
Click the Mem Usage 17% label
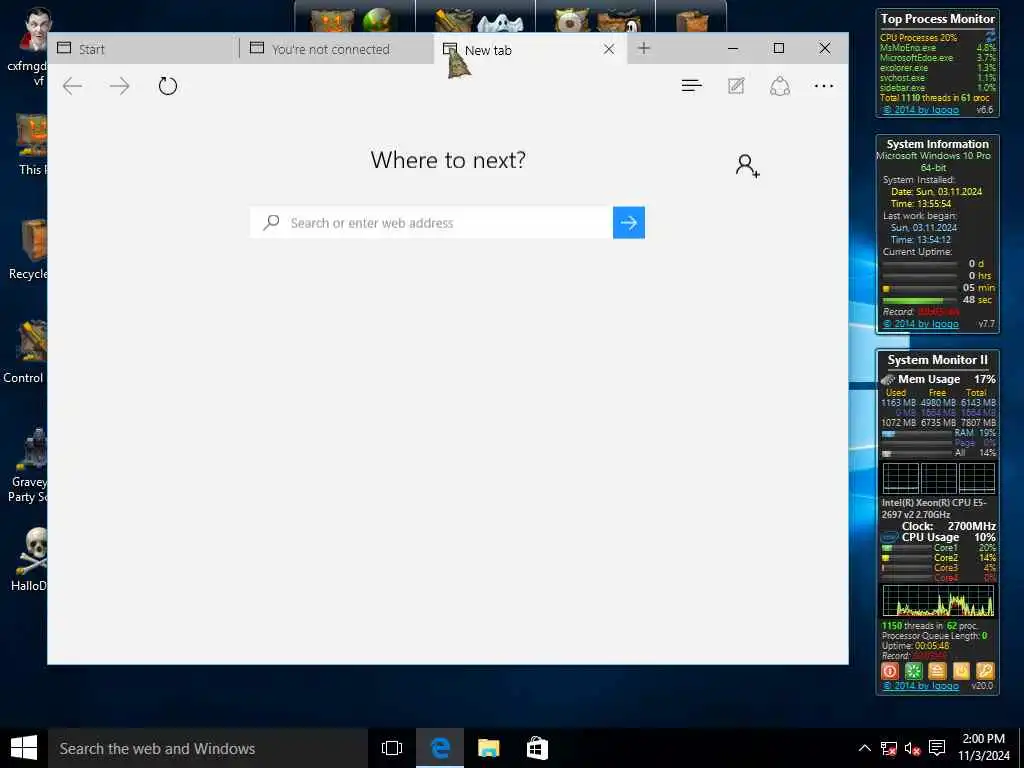(x=946, y=379)
